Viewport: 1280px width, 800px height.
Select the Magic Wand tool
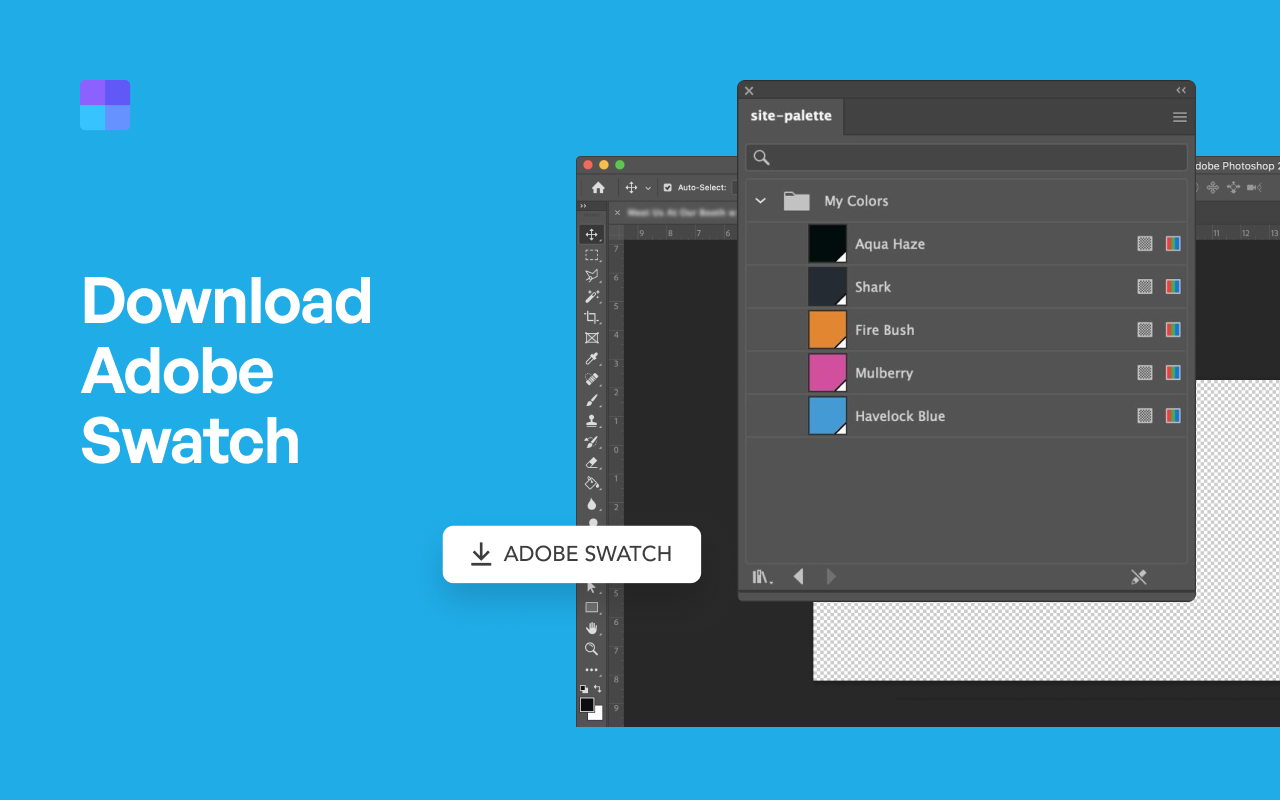coord(591,296)
